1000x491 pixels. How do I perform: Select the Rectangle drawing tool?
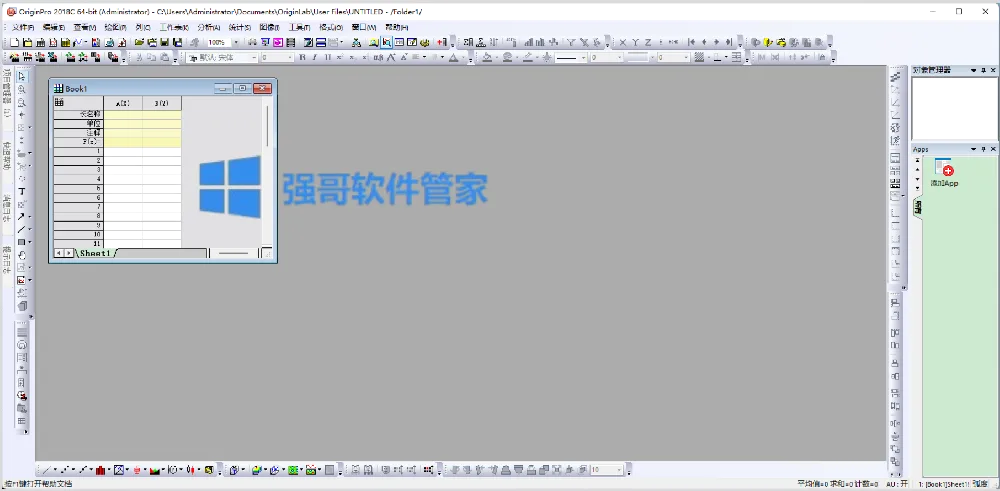21,242
